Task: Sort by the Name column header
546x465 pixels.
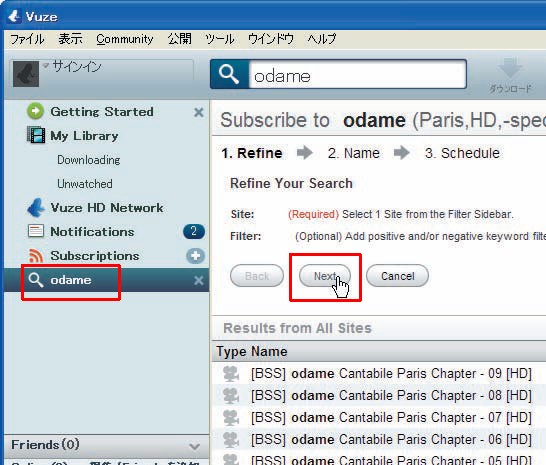Action: coord(269,351)
